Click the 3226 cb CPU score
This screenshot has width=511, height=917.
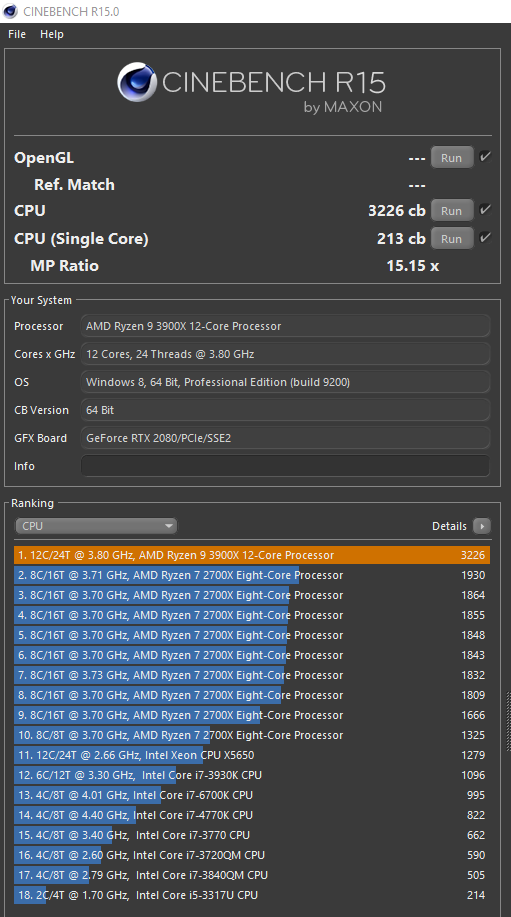click(396, 211)
